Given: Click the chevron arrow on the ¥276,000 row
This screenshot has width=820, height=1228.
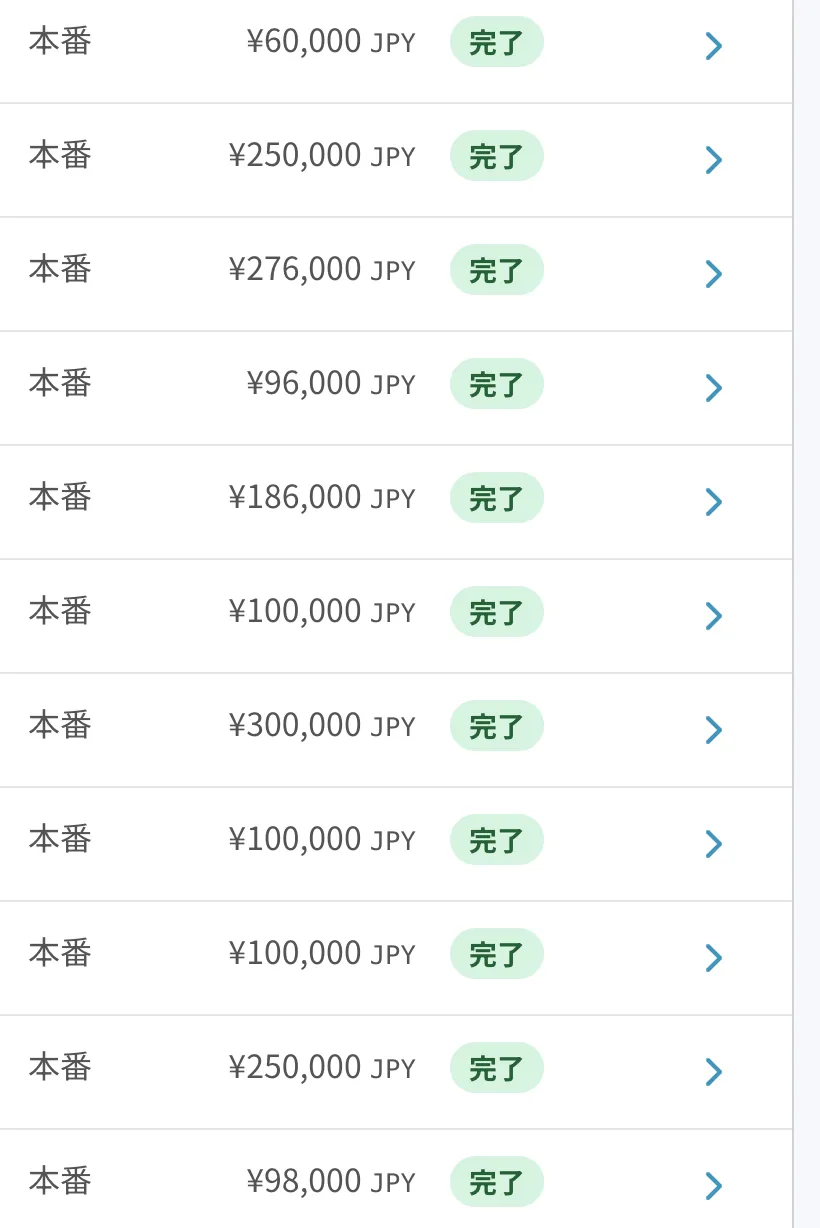Looking at the screenshot, I should point(713,273).
